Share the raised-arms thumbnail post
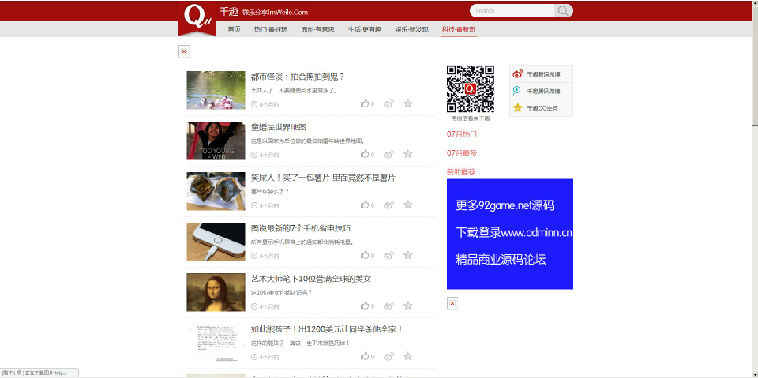Viewport: 758px width, 378px height. (x=388, y=154)
